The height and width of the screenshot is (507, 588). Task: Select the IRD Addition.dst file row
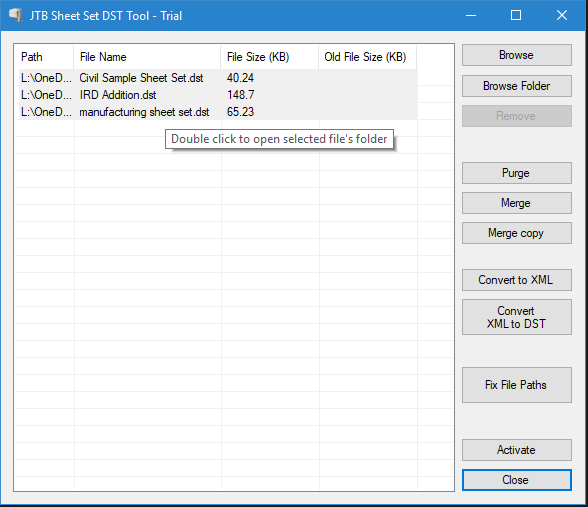point(218,95)
